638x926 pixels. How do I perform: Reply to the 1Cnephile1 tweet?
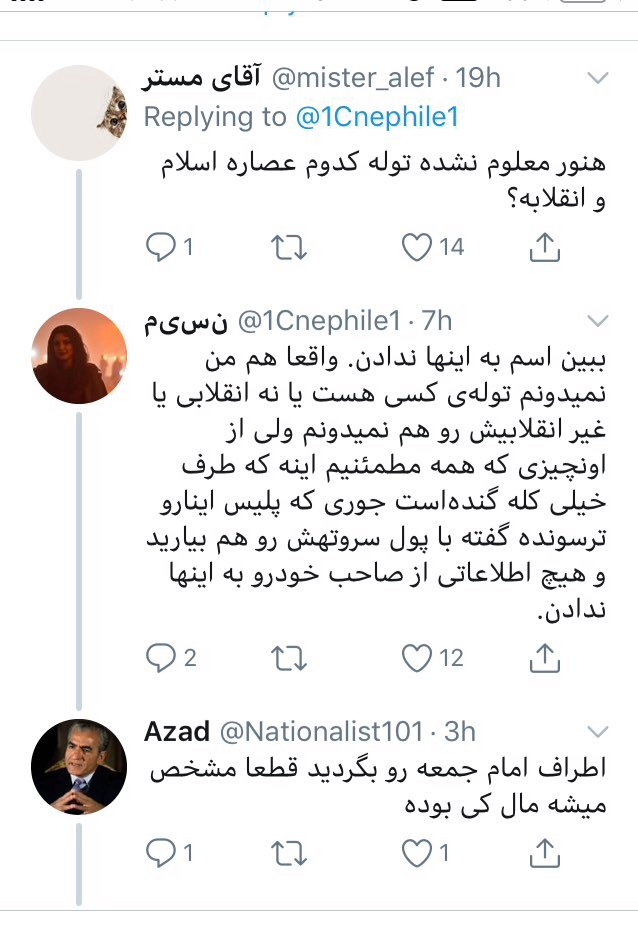(161, 657)
